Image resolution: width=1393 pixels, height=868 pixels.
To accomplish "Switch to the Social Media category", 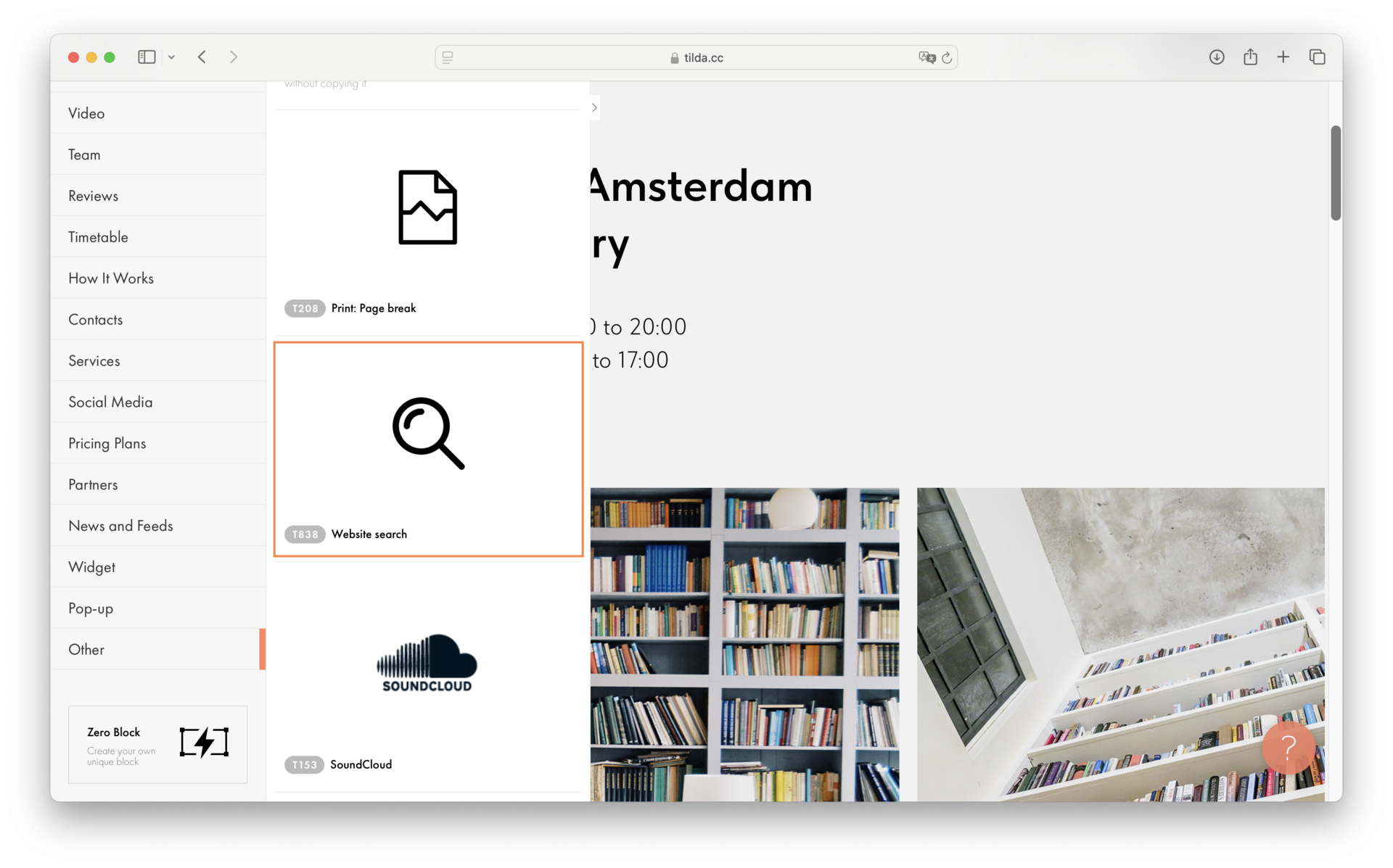I will (110, 402).
